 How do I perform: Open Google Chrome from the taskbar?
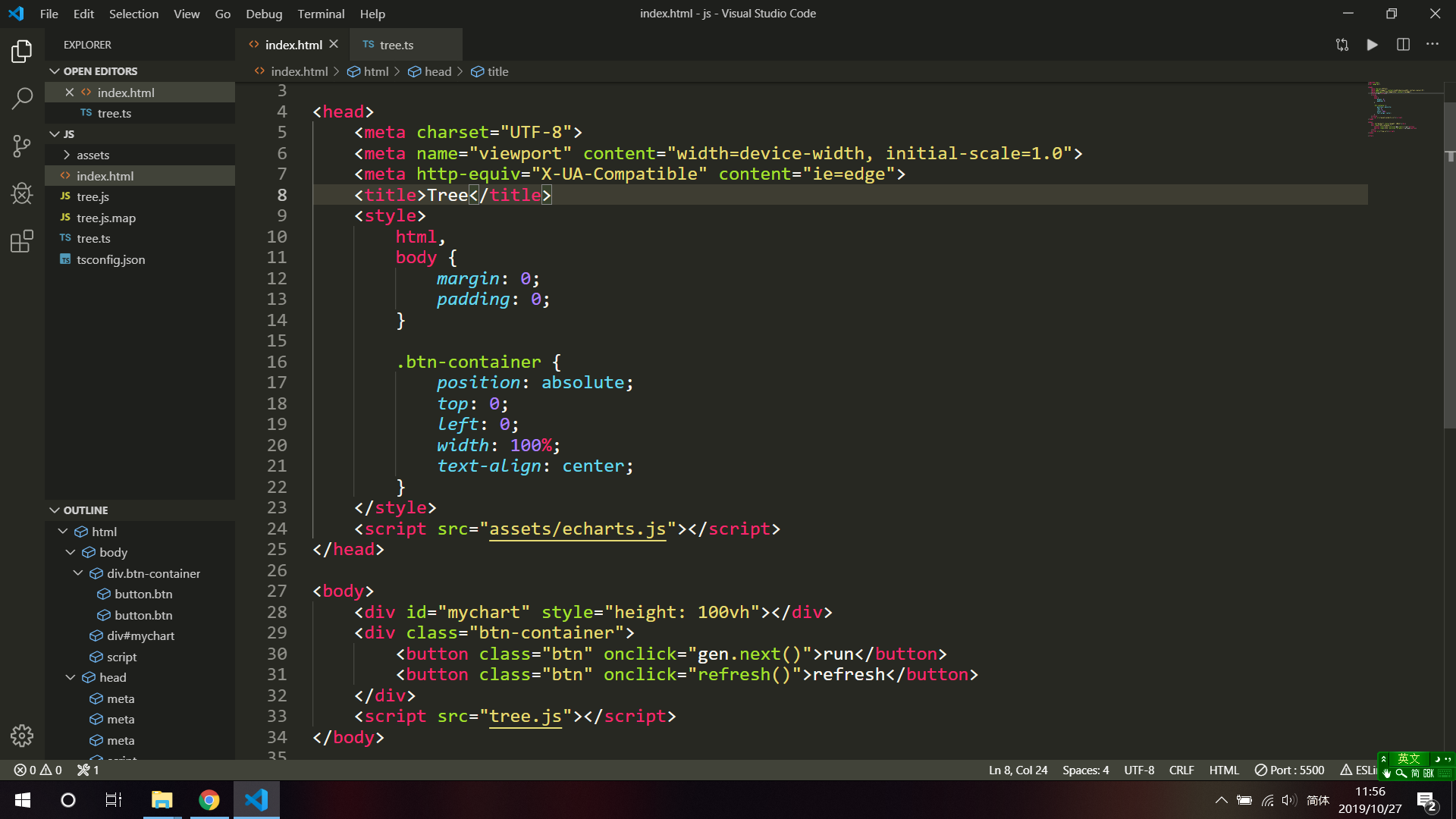click(209, 800)
